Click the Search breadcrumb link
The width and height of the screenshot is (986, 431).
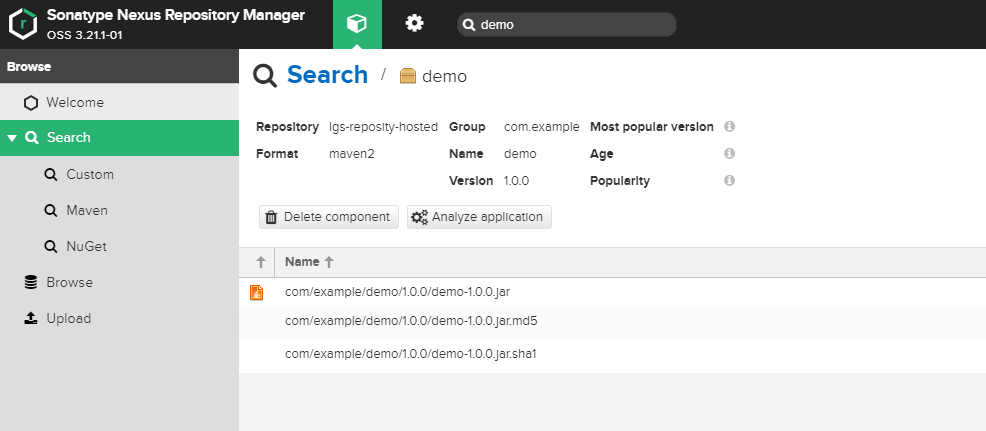click(x=327, y=75)
